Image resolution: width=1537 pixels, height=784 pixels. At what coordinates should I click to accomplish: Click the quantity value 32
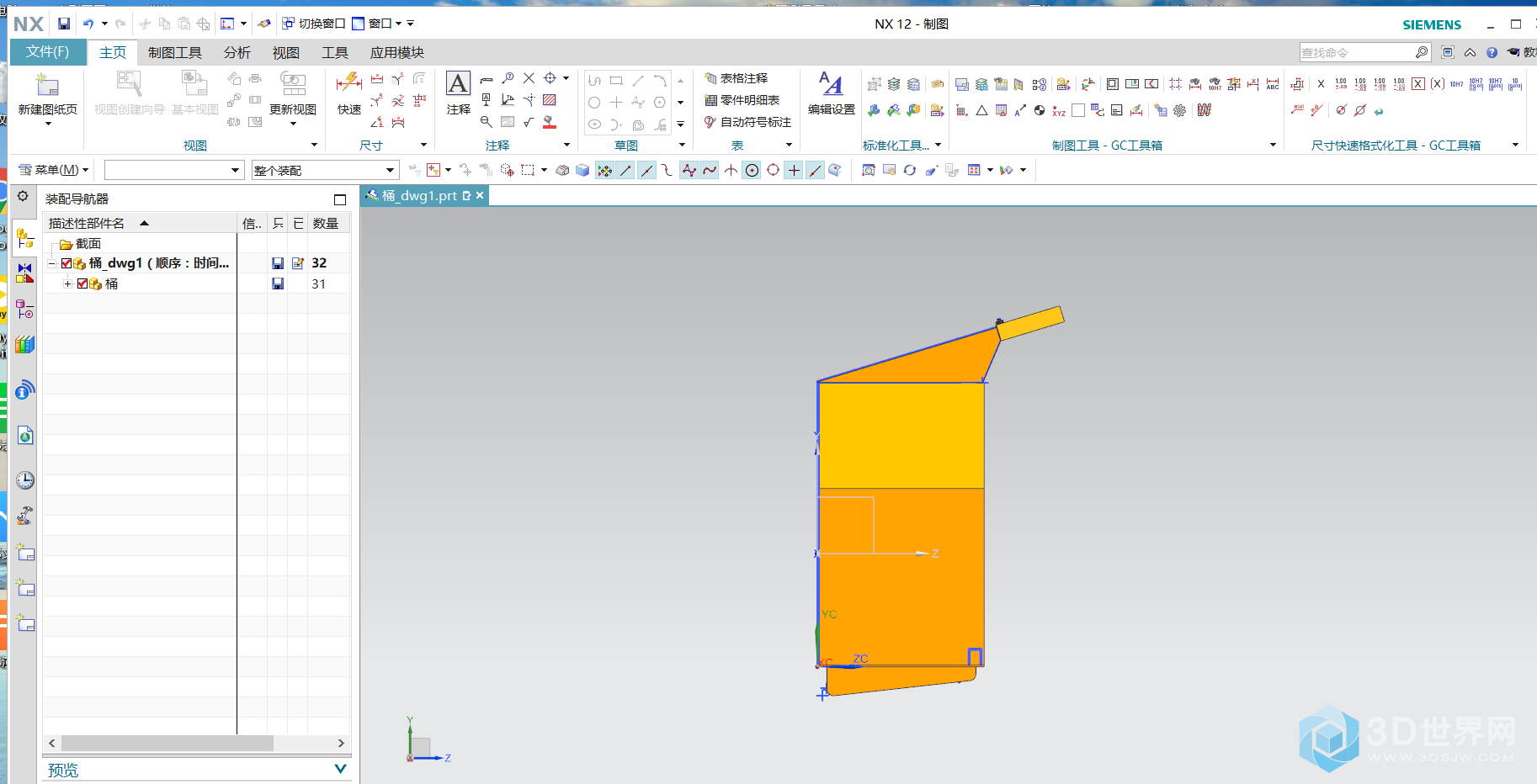click(319, 263)
